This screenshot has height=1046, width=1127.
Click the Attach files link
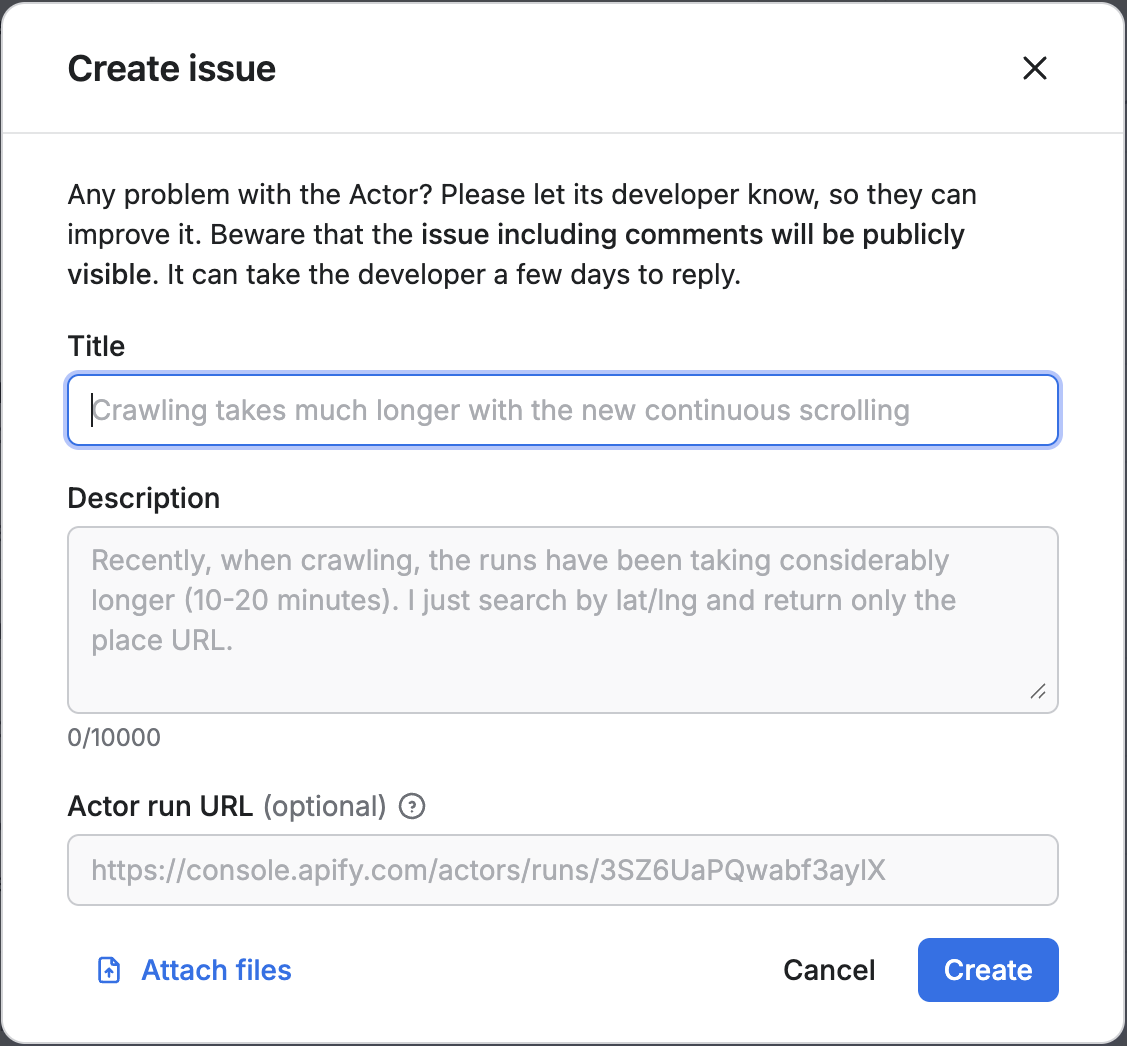[216, 969]
